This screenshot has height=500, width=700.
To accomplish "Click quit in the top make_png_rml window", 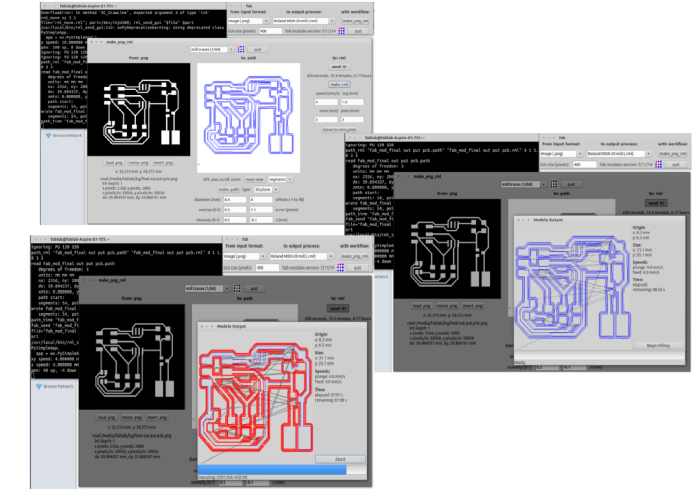I will click(258, 49).
